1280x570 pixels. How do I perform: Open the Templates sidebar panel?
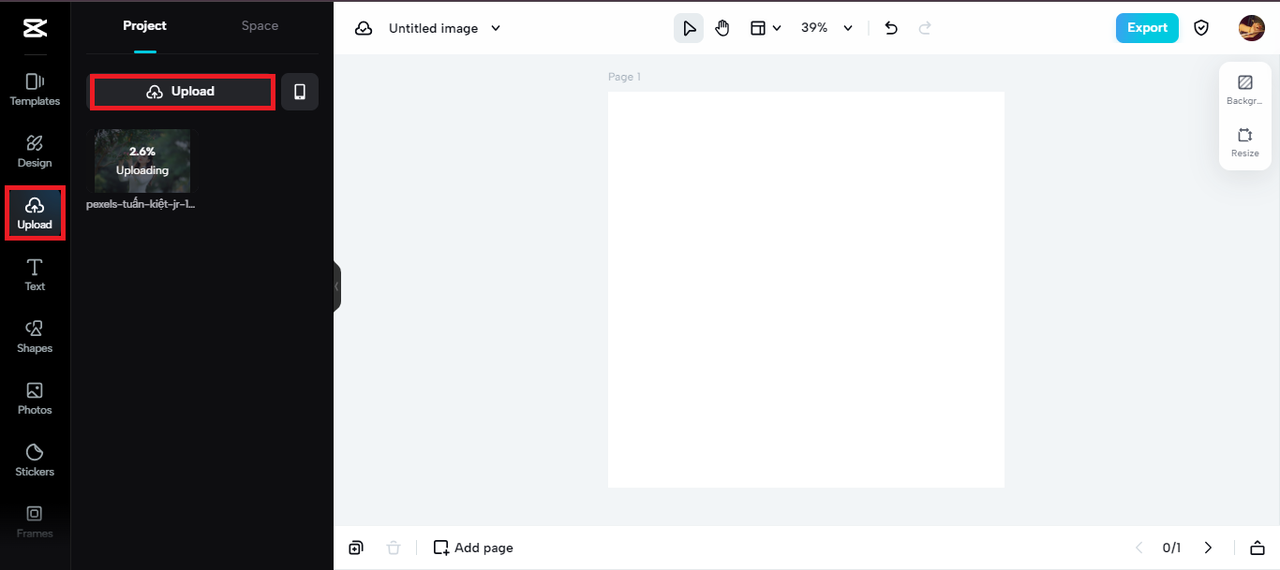tap(35, 89)
